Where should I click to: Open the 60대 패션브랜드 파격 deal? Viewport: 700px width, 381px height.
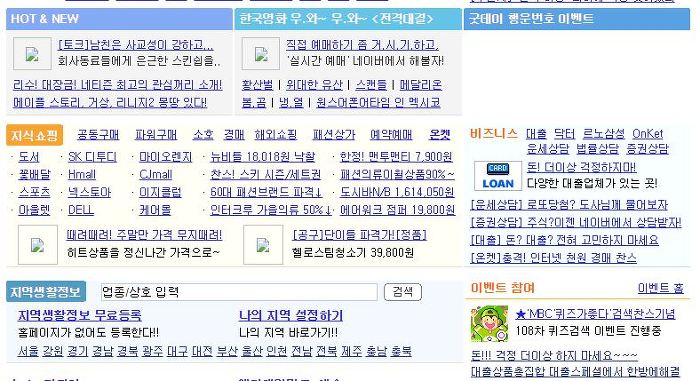click(266, 192)
